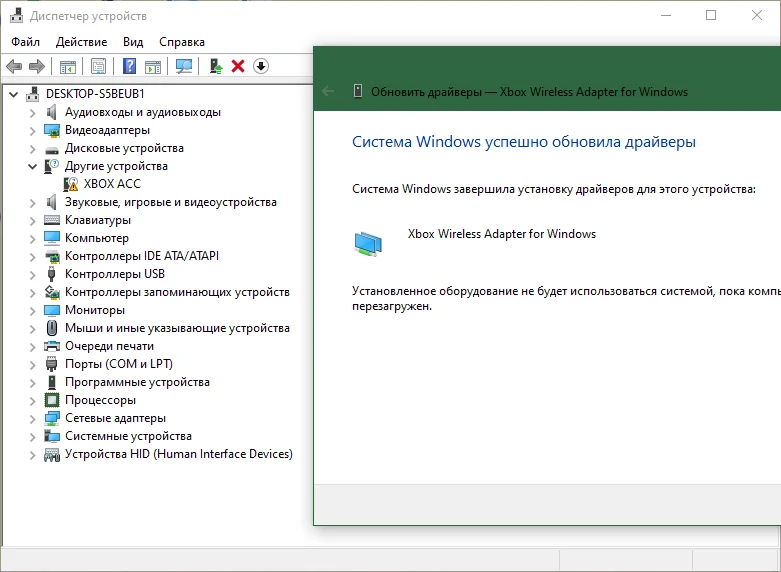Viewport: 781px width, 572px height.
Task: Click the printer icon beside Очереди печати
Action: pyautogui.click(x=52, y=346)
